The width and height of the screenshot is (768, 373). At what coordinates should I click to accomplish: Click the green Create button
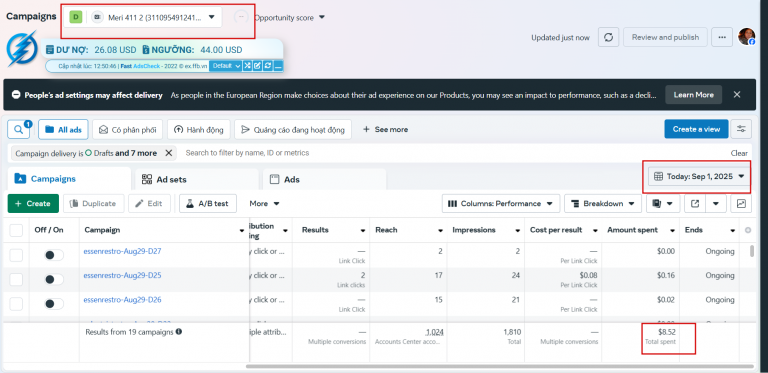(33, 204)
